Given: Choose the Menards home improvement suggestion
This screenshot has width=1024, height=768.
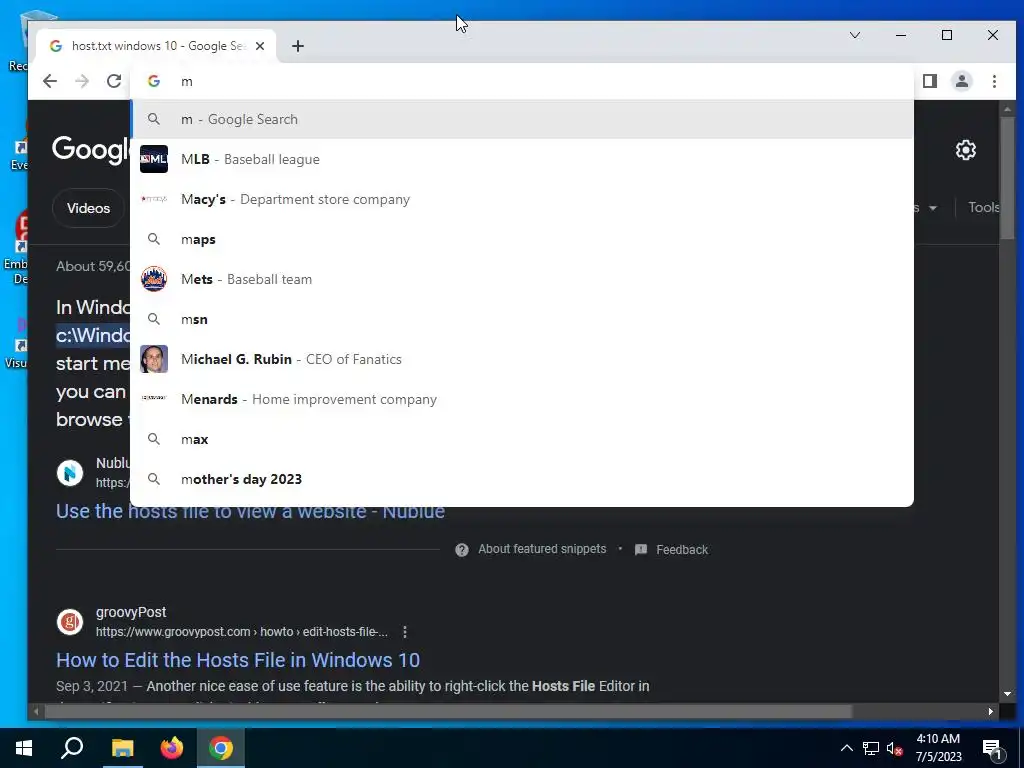Looking at the screenshot, I should pyautogui.click(x=522, y=399).
